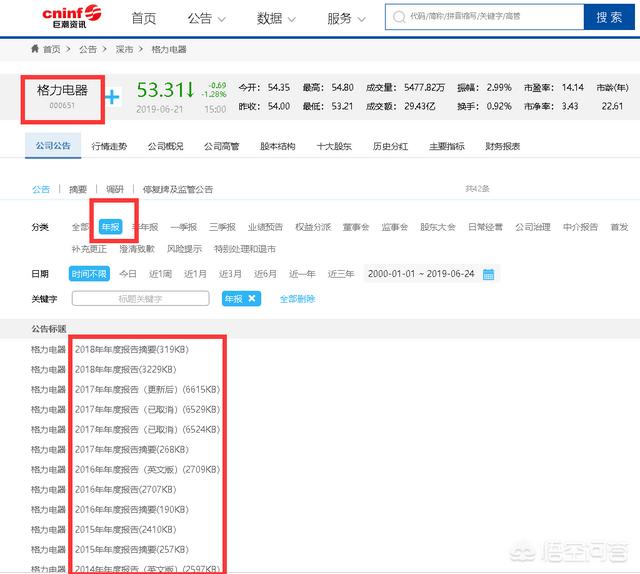This screenshot has width=640, height=574.
Task: Toggle the 业绩预告 category filter
Action: 265,227
